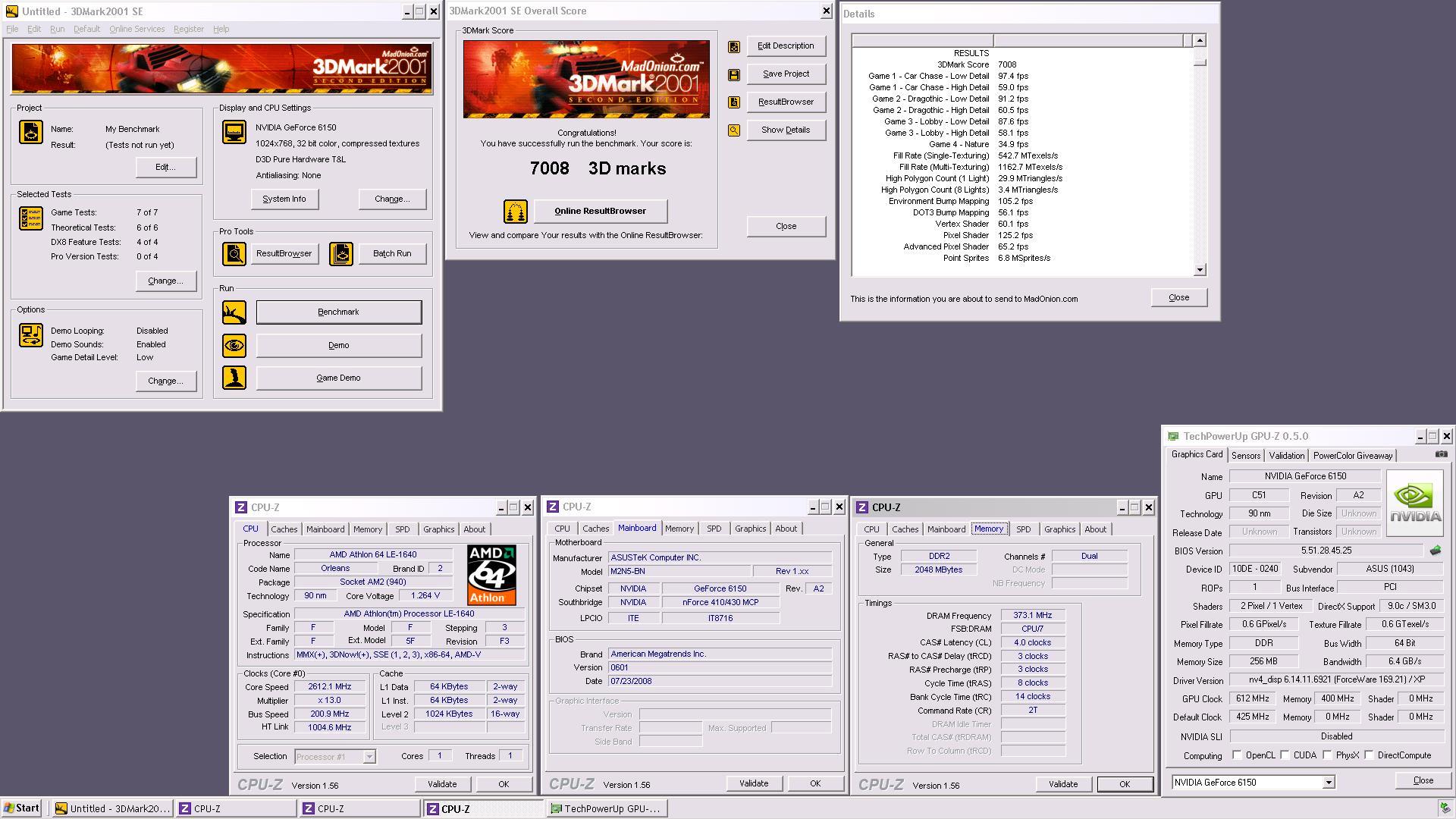Screen dimensions: 1456x819
Task: Click the Project icon in 3DMark
Action: pos(31,132)
